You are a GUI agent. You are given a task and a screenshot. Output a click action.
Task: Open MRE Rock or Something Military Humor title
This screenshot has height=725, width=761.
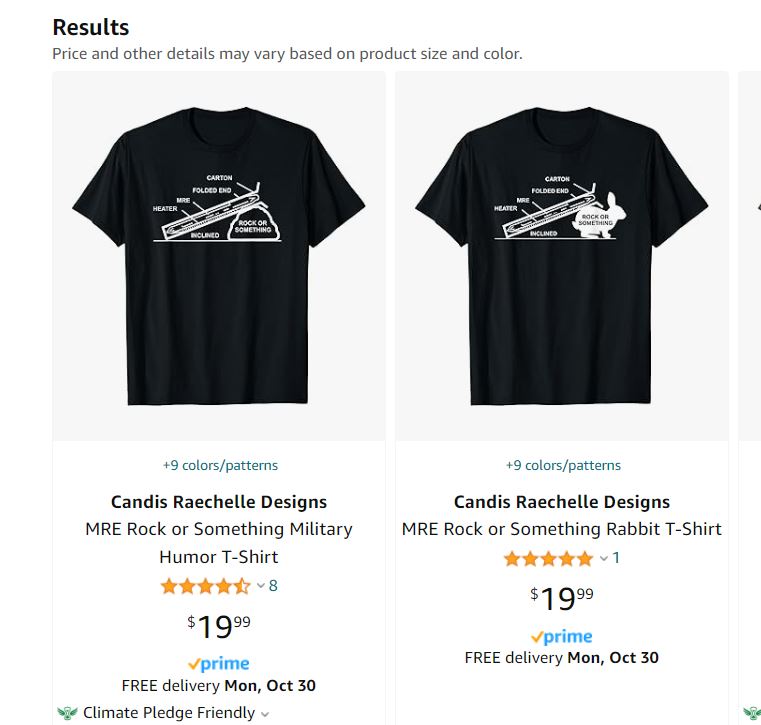218,542
